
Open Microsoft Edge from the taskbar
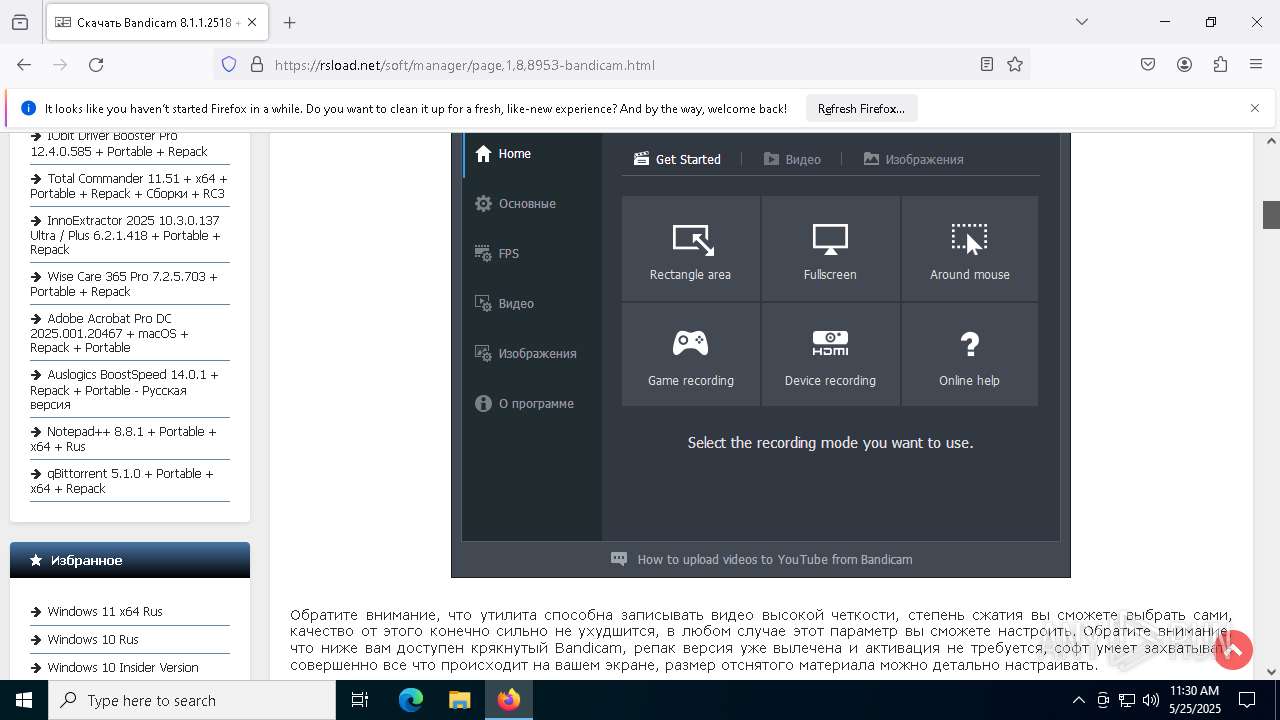[x=411, y=700]
